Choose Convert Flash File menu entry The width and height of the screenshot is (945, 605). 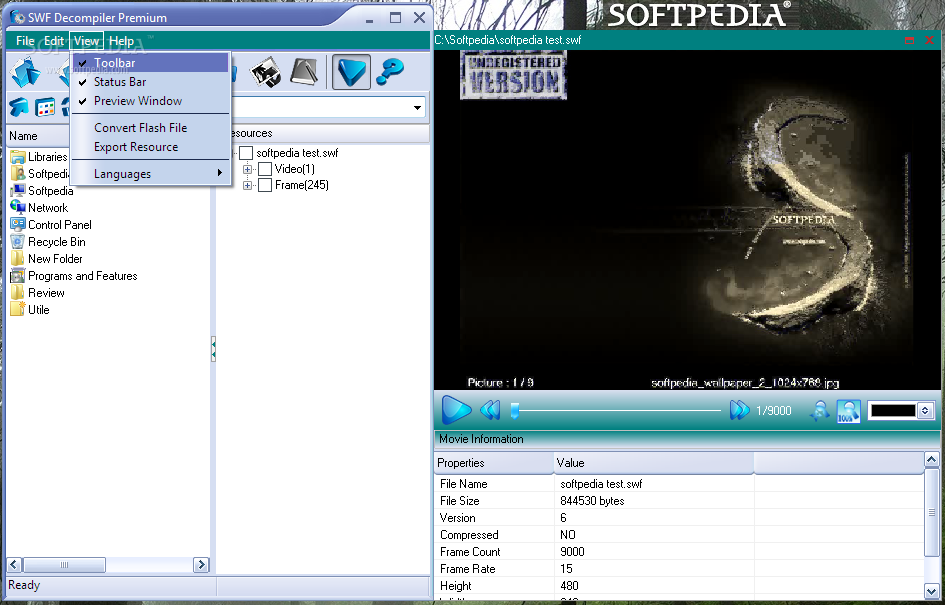tap(150, 128)
